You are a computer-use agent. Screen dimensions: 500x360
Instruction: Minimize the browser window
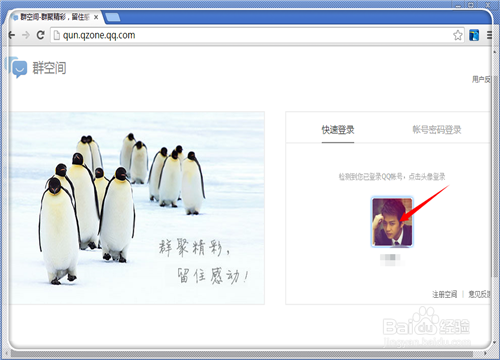click(x=459, y=5)
